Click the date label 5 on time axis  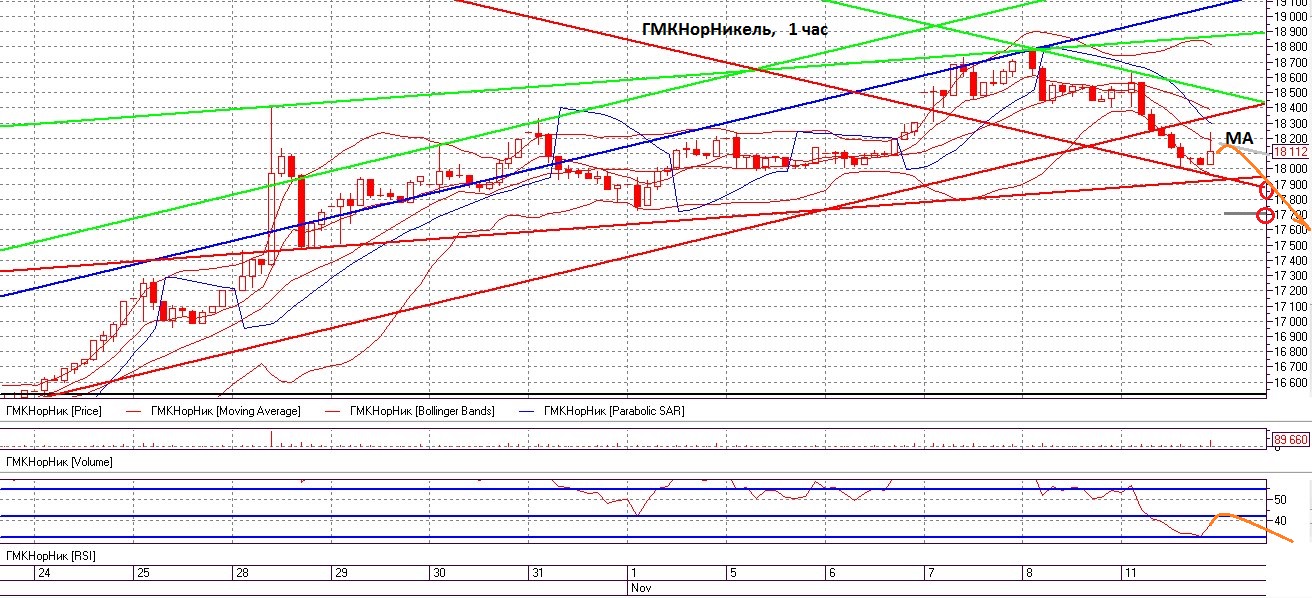(733, 574)
